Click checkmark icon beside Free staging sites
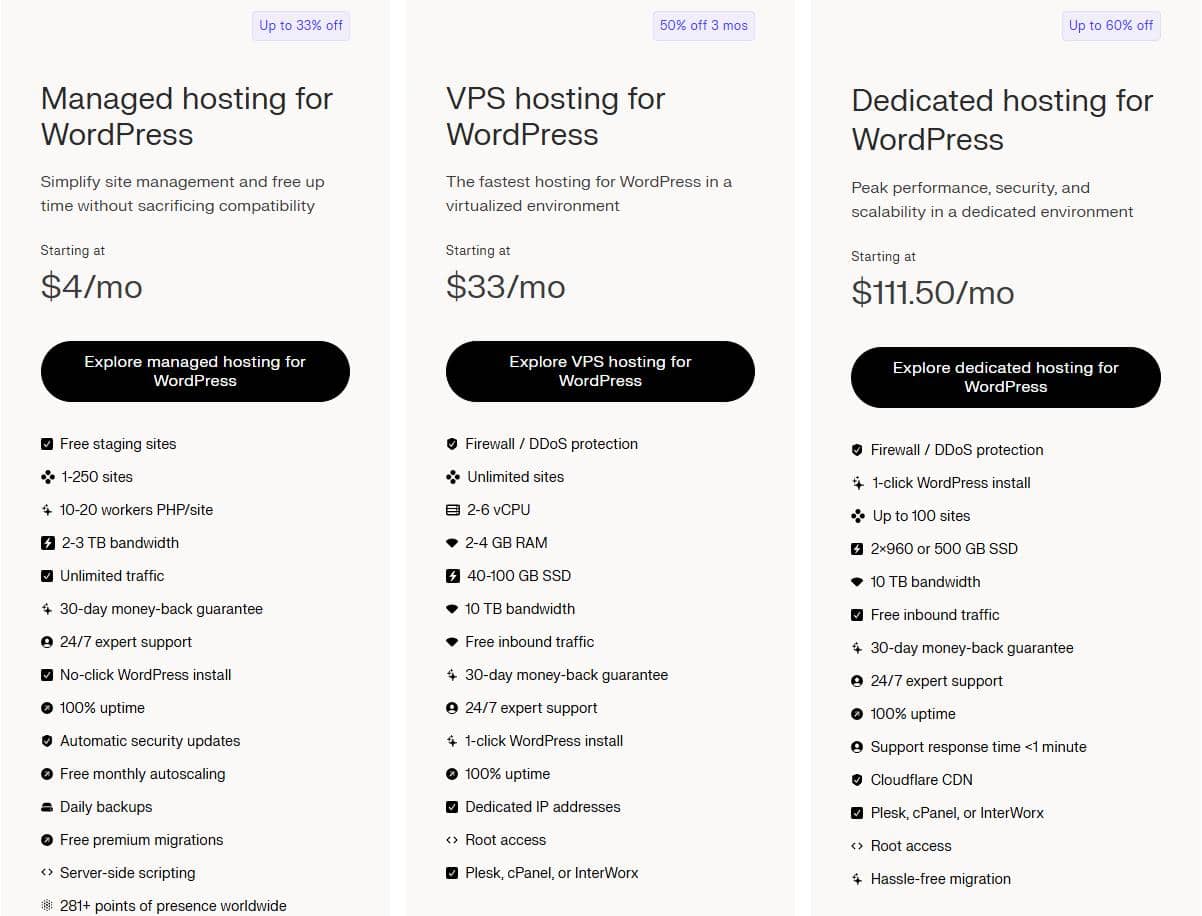Image resolution: width=1202 pixels, height=916 pixels. (47, 444)
